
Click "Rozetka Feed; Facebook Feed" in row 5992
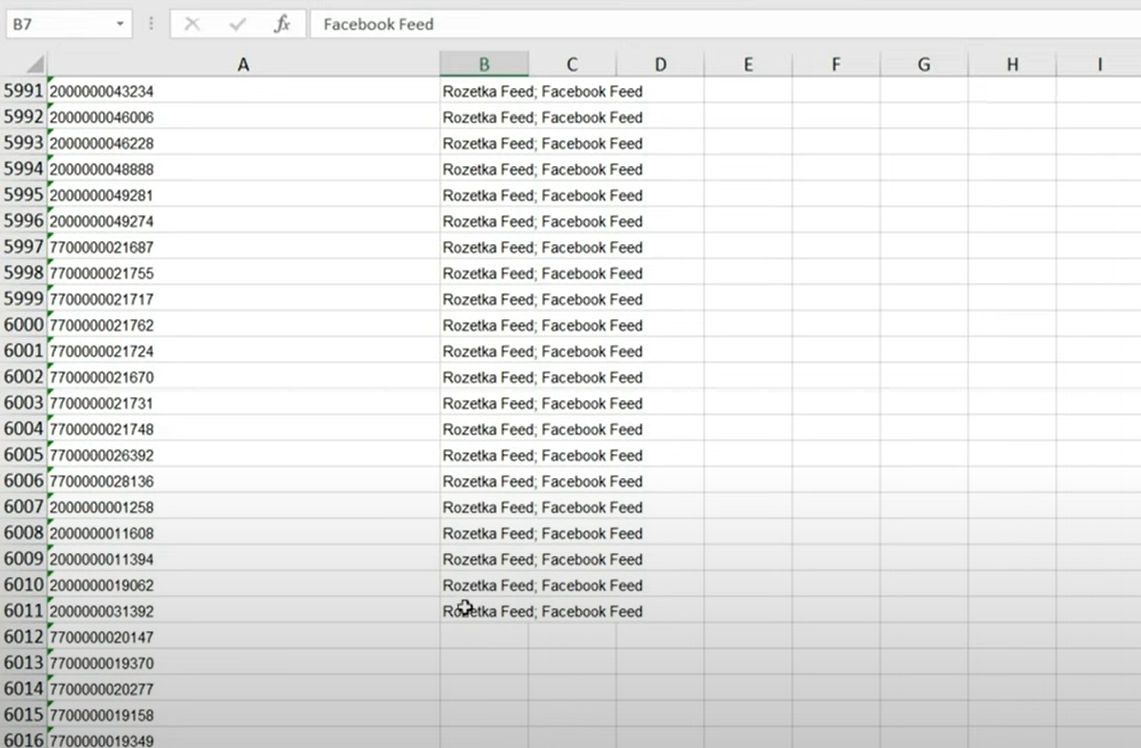click(x=542, y=117)
